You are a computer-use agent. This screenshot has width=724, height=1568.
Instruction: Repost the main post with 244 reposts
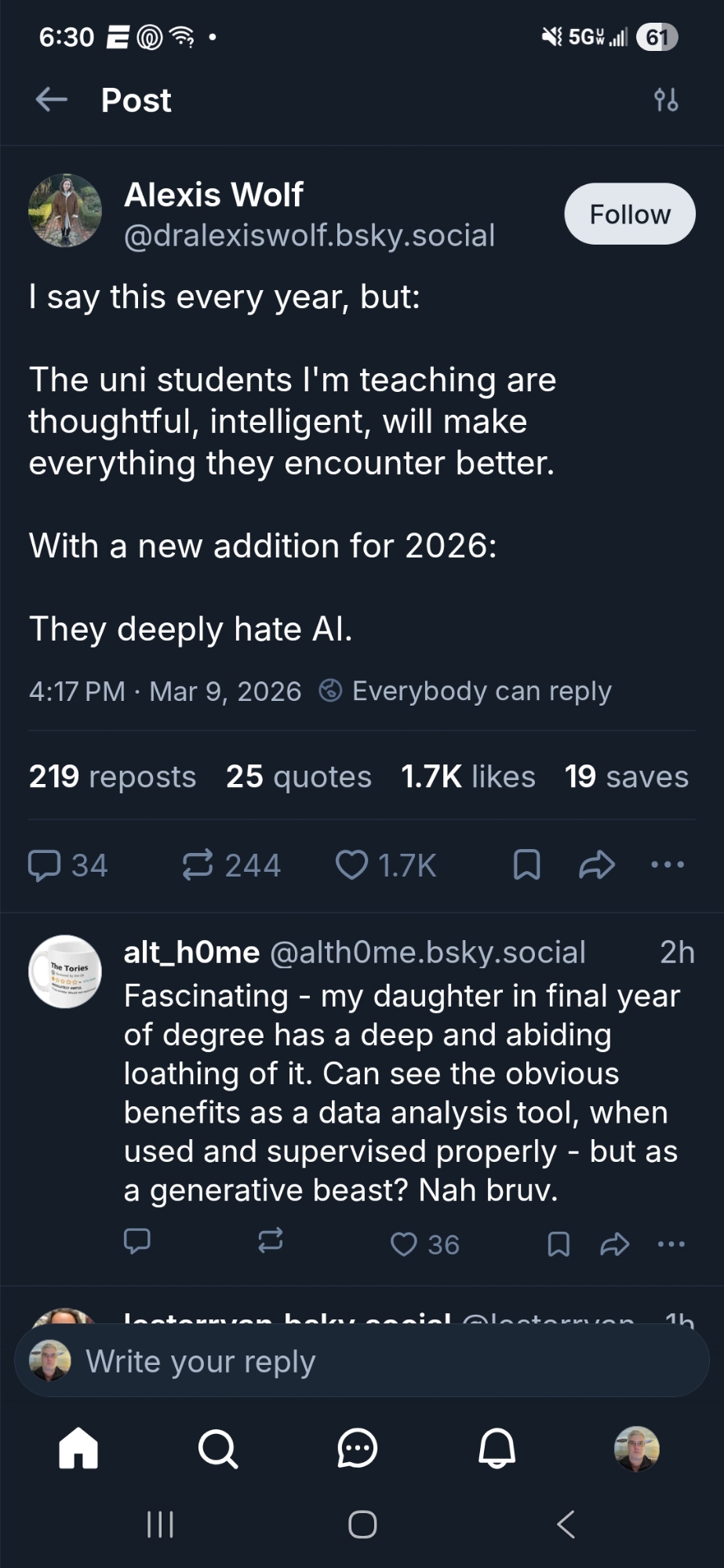198,865
